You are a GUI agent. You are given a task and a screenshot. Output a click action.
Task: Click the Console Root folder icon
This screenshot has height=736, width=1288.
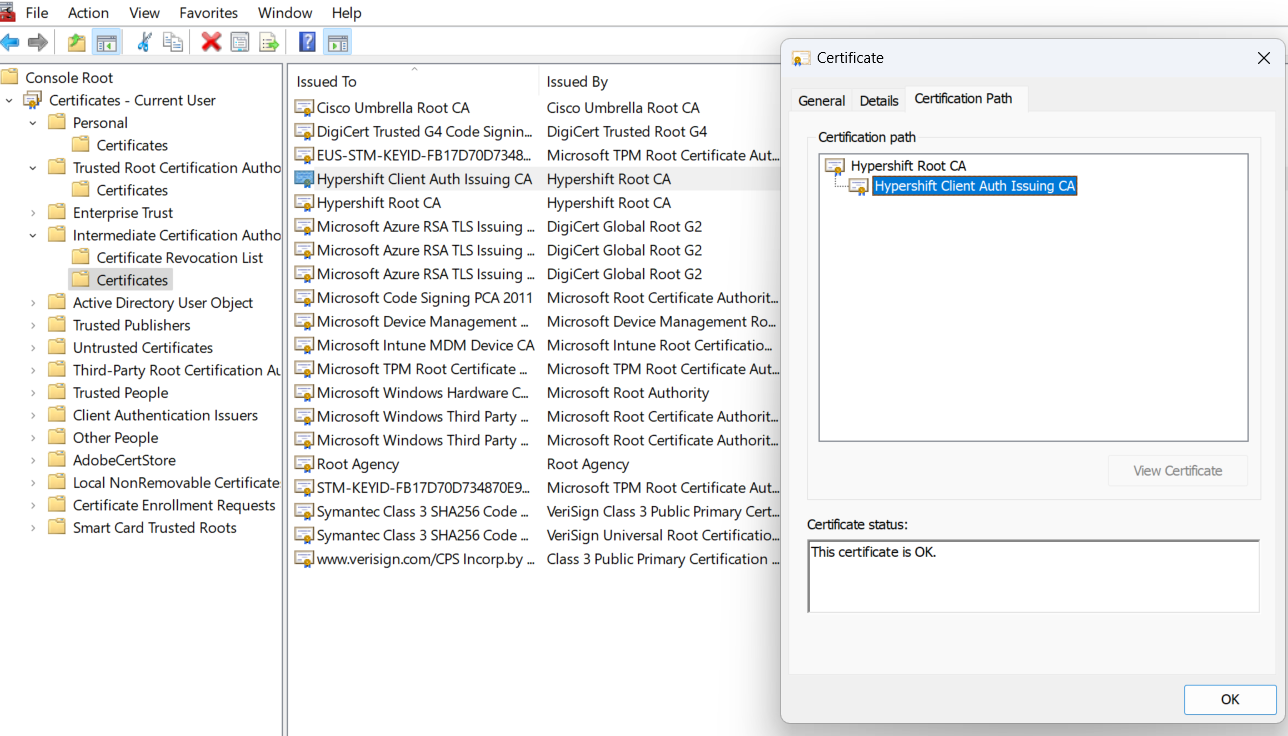(x=10, y=77)
